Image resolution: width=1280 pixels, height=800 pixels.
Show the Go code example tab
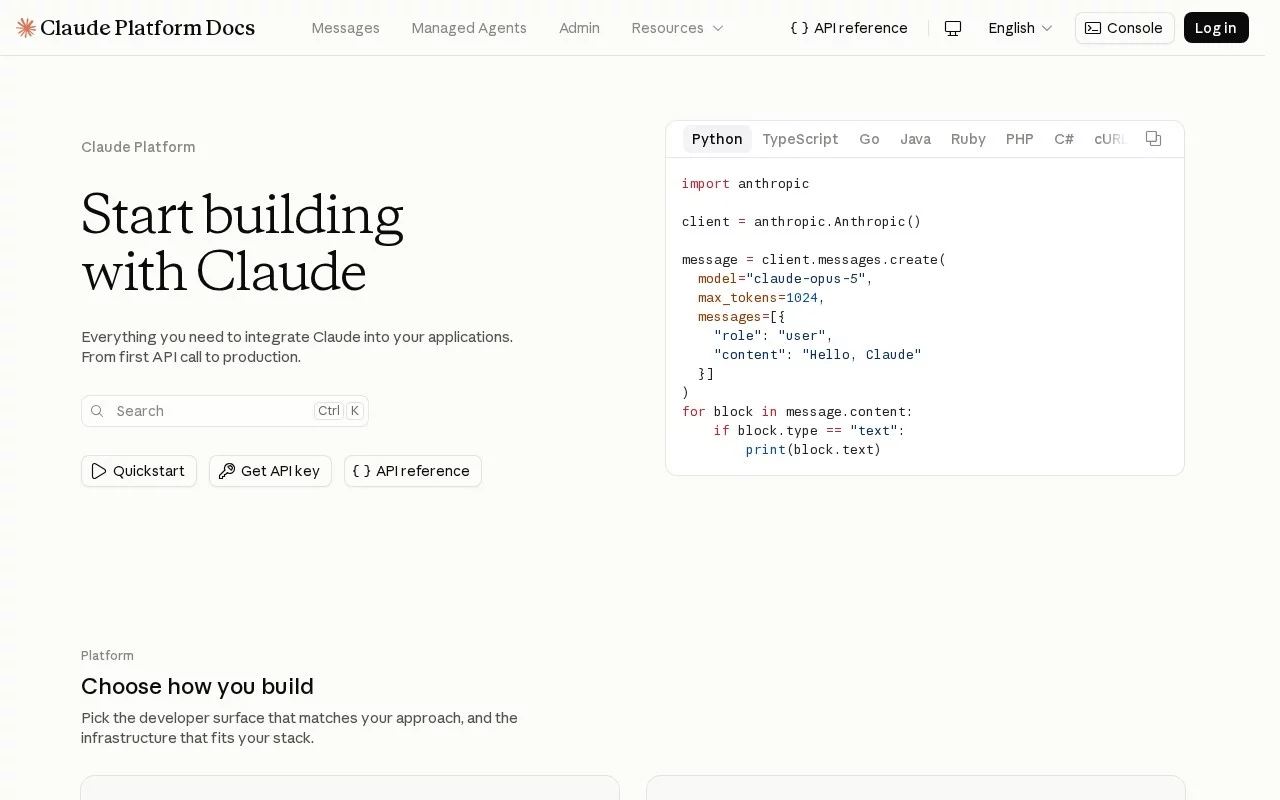869,139
